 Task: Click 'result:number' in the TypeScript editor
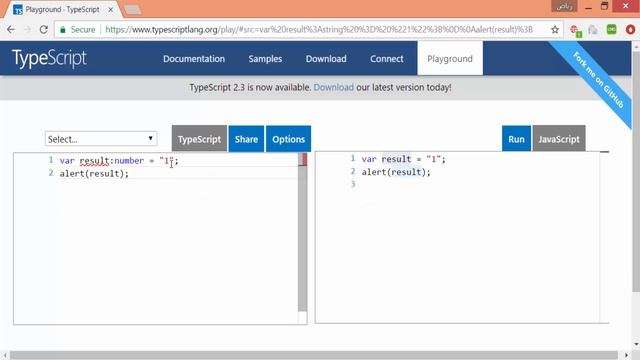click(x=111, y=161)
